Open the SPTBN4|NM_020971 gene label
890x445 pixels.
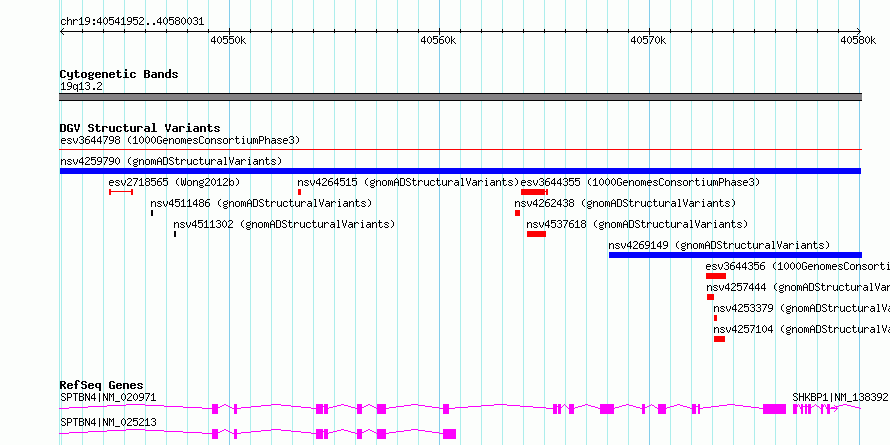108,397
